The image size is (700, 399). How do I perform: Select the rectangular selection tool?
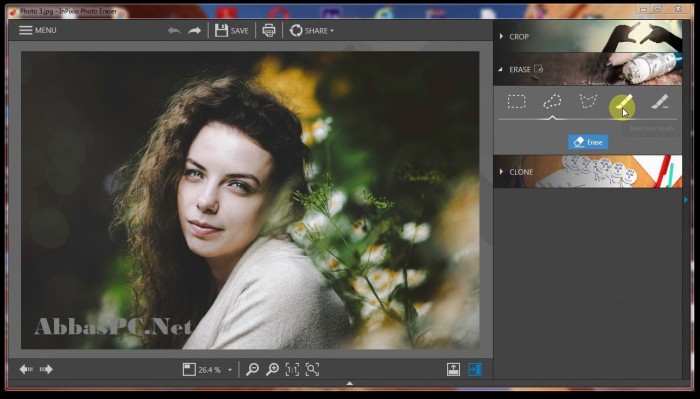coord(517,102)
